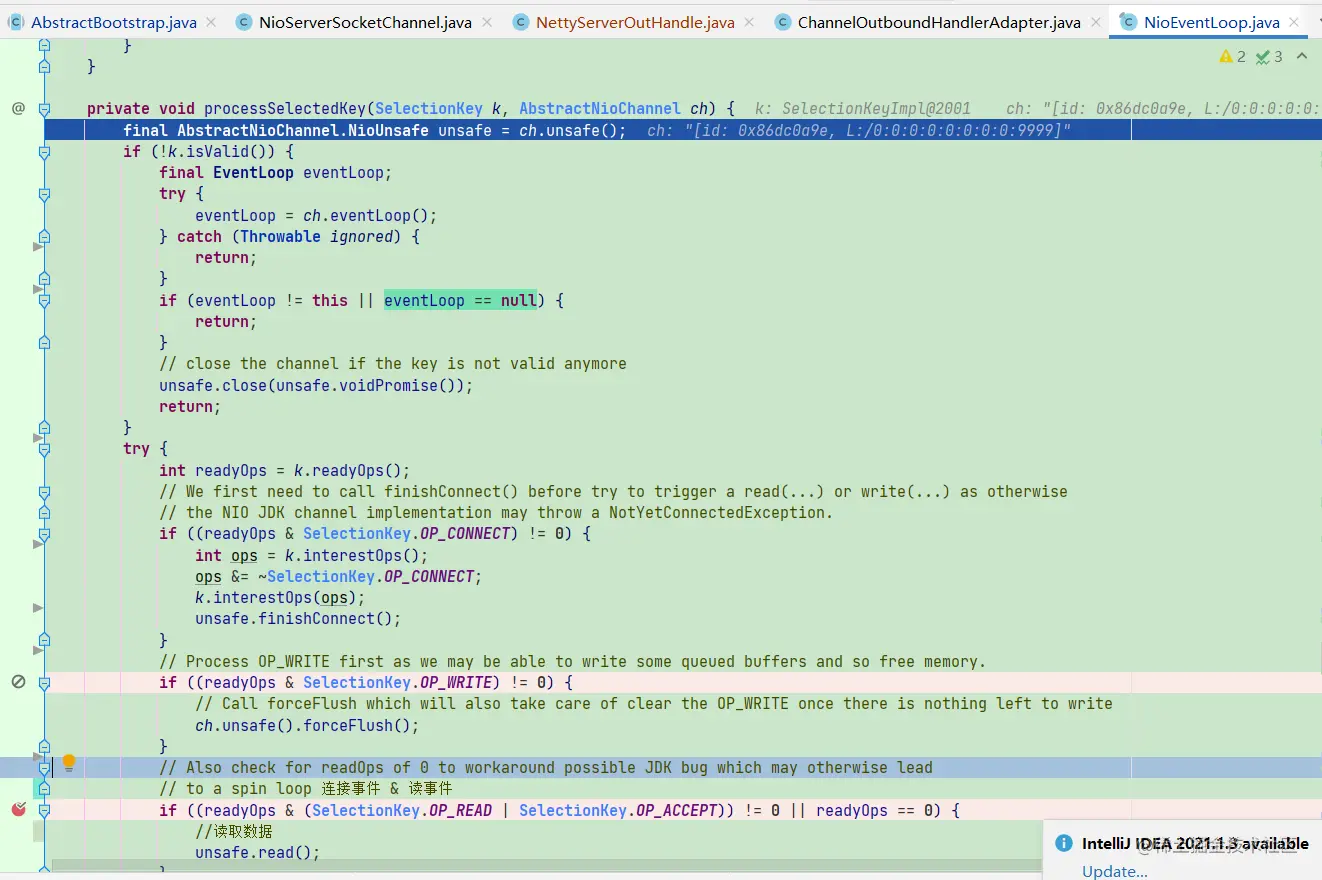This screenshot has height=880, width=1322.
Task: Click the 'EventLoop' type in 'final EventLoop eventLoop'
Action: click(253, 172)
